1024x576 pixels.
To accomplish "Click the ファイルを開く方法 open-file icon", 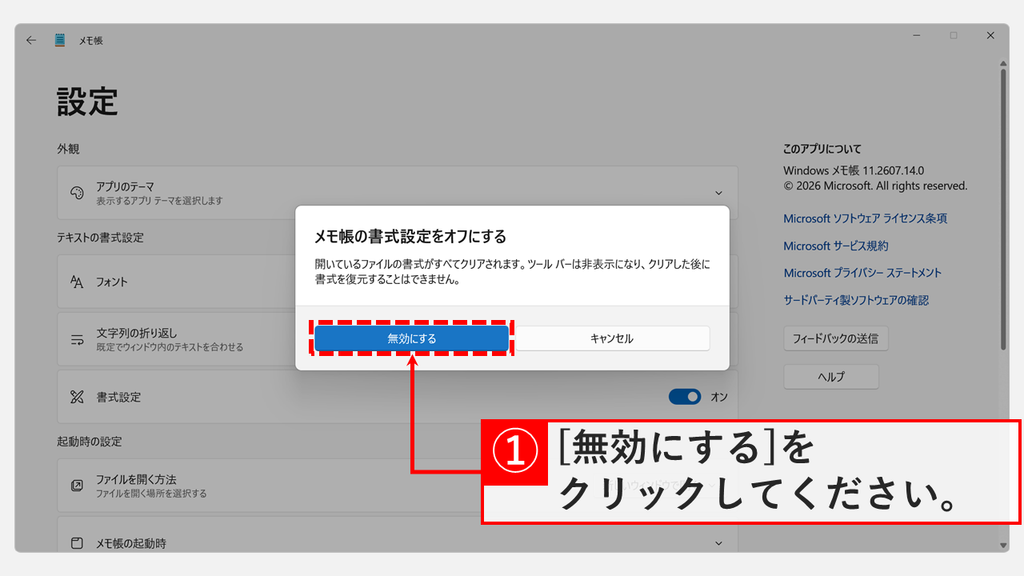I will (77, 485).
